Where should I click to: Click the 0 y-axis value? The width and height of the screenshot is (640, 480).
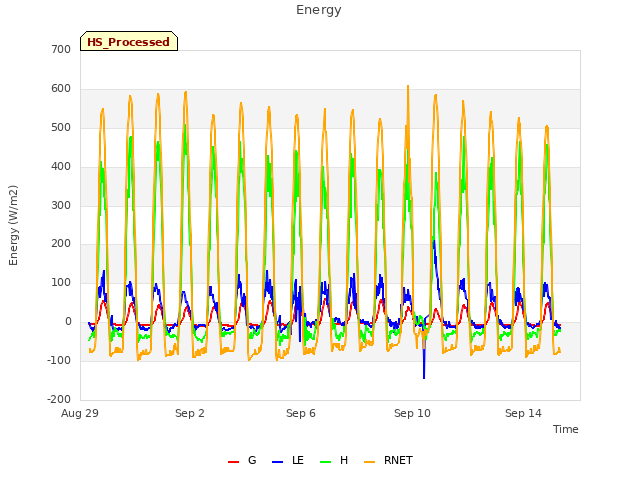68,322
